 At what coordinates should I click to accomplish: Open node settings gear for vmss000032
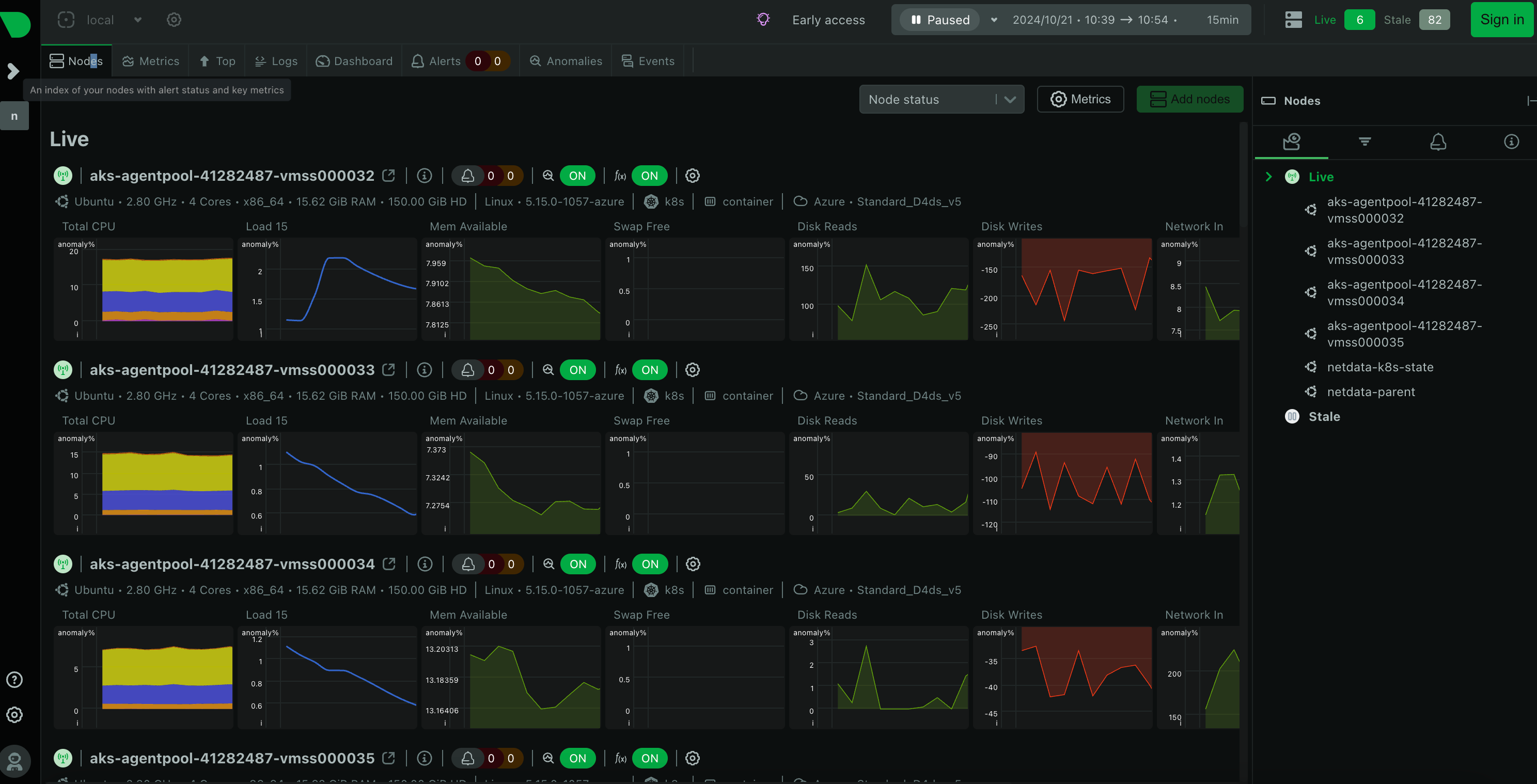pyautogui.click(x=692, y=176)
